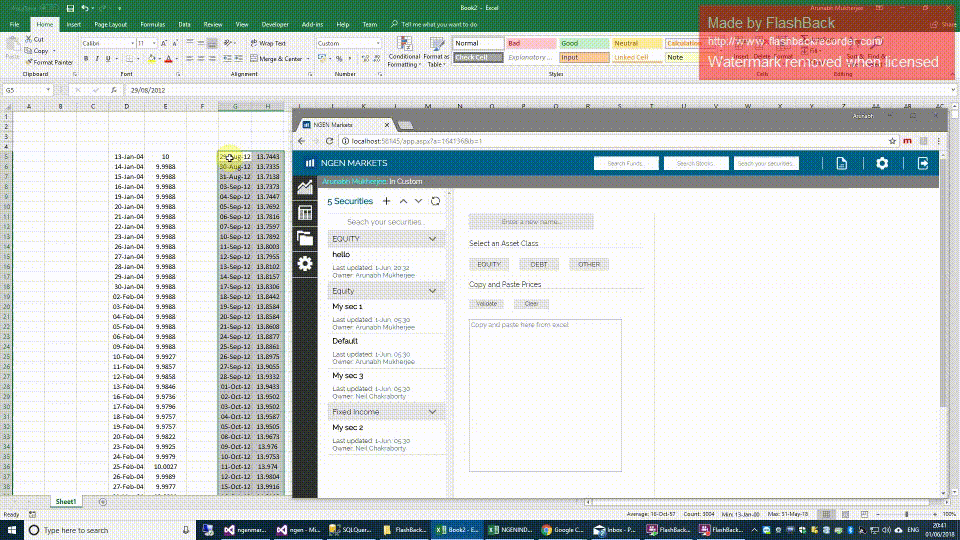Switch to the Page Layout tab
The image size is (960, 540).
110,23
